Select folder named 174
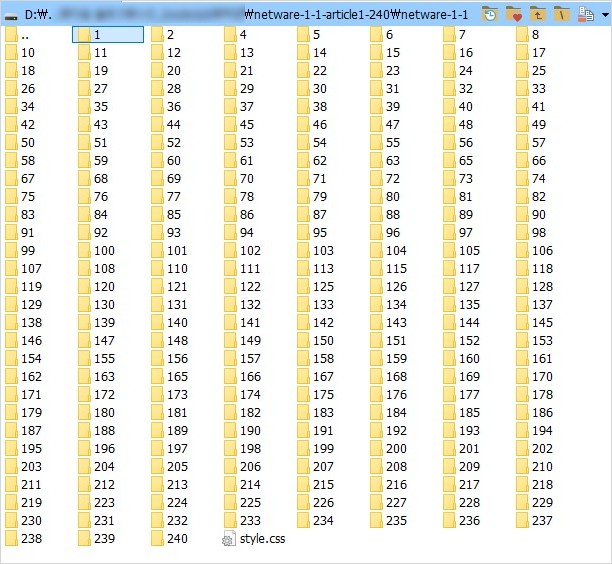Viewport: 612px width, 564px height. coord(243,394)
